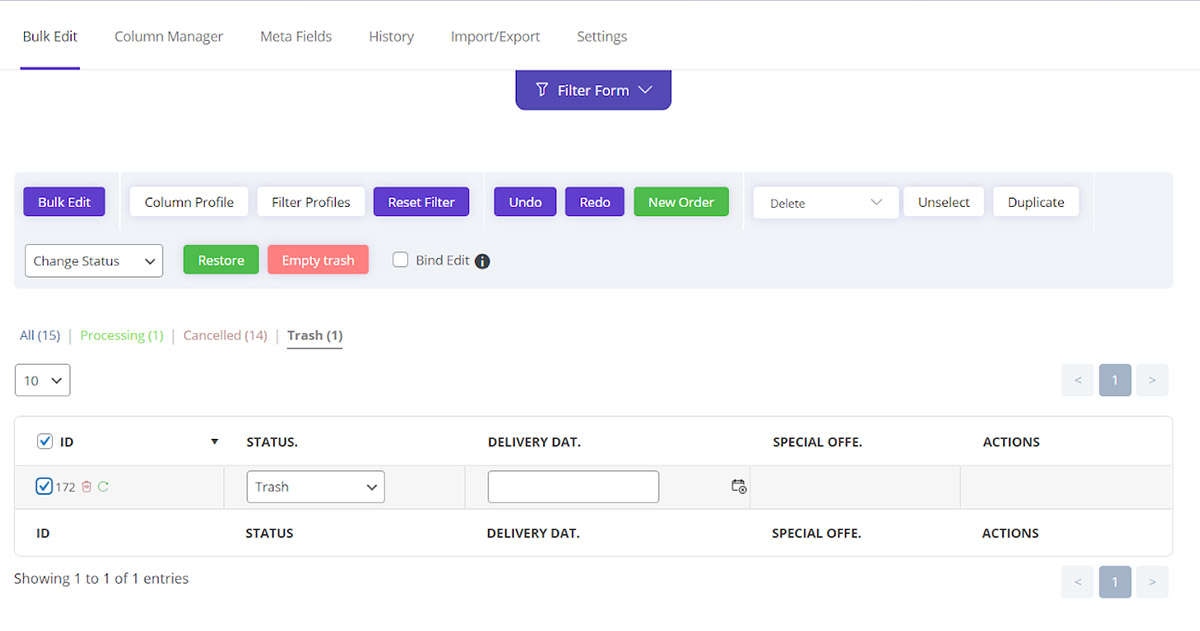Click the DELIVERY DAT. header at table top
The height and width of the screenshot is (631, 1200).
(x=534, y=442)
